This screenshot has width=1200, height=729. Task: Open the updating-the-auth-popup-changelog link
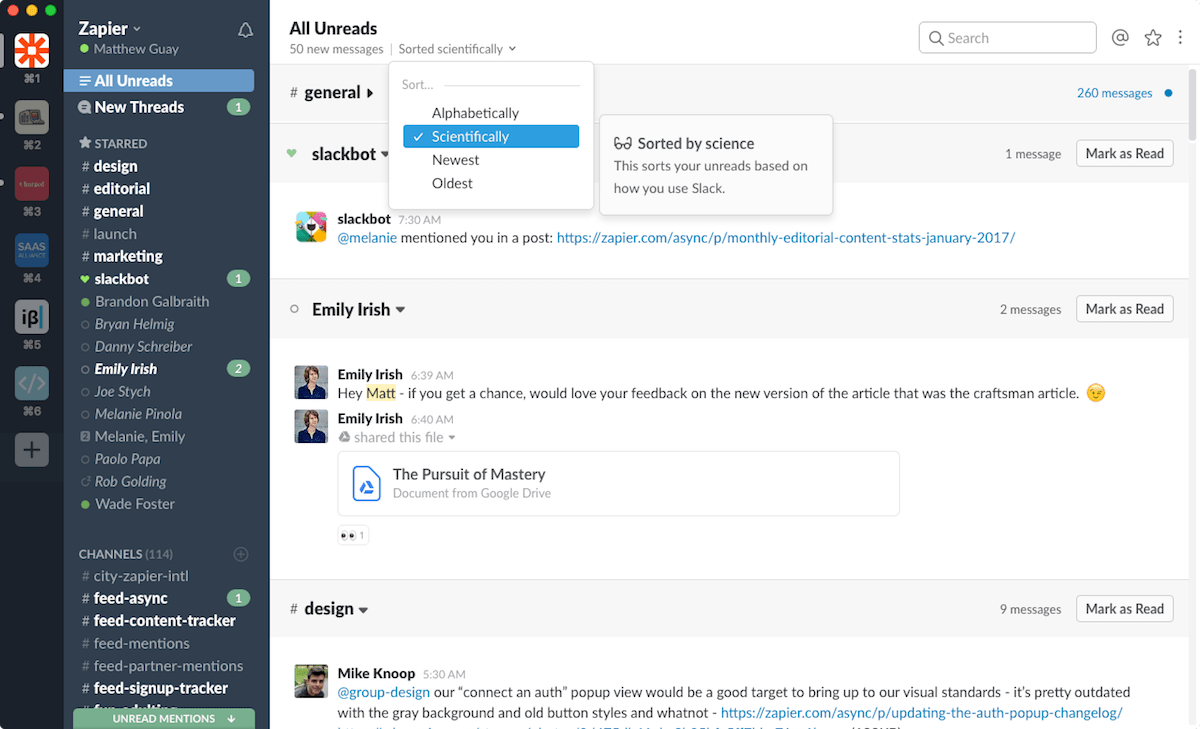[921, 713]
